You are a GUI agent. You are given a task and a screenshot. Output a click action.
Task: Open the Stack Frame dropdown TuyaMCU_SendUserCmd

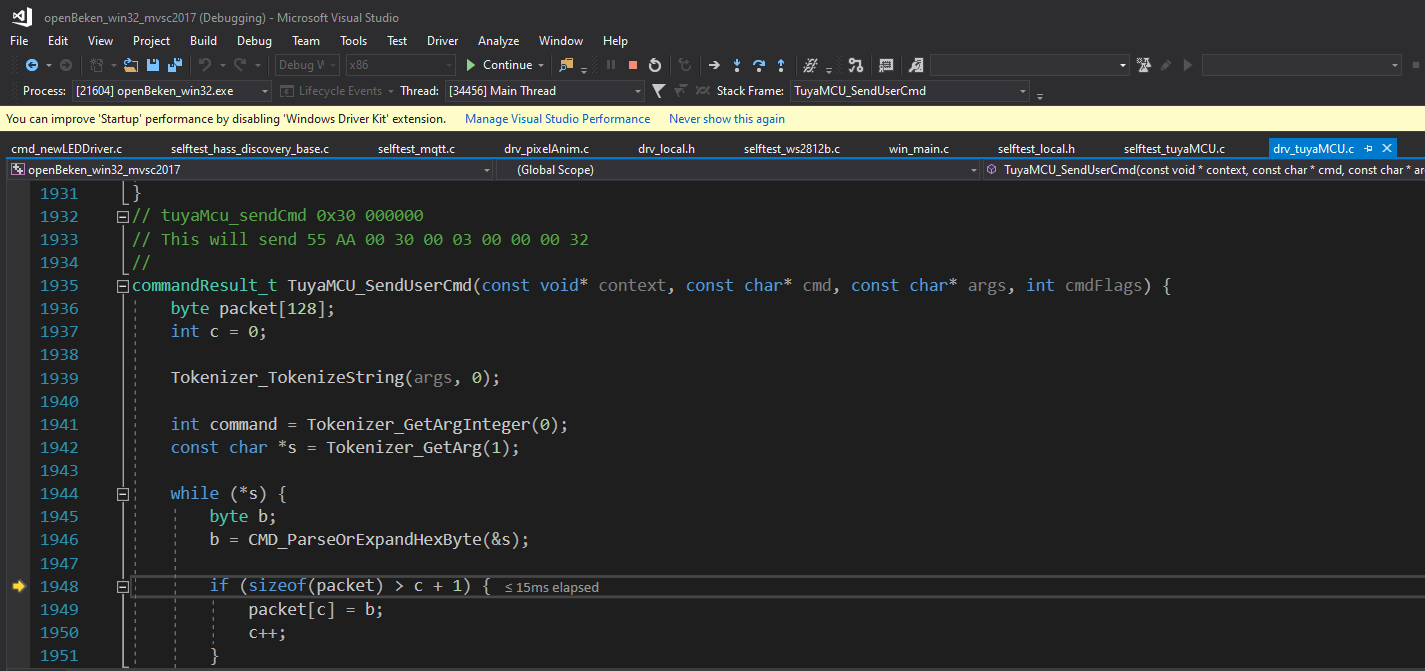(x=910, y=91)
